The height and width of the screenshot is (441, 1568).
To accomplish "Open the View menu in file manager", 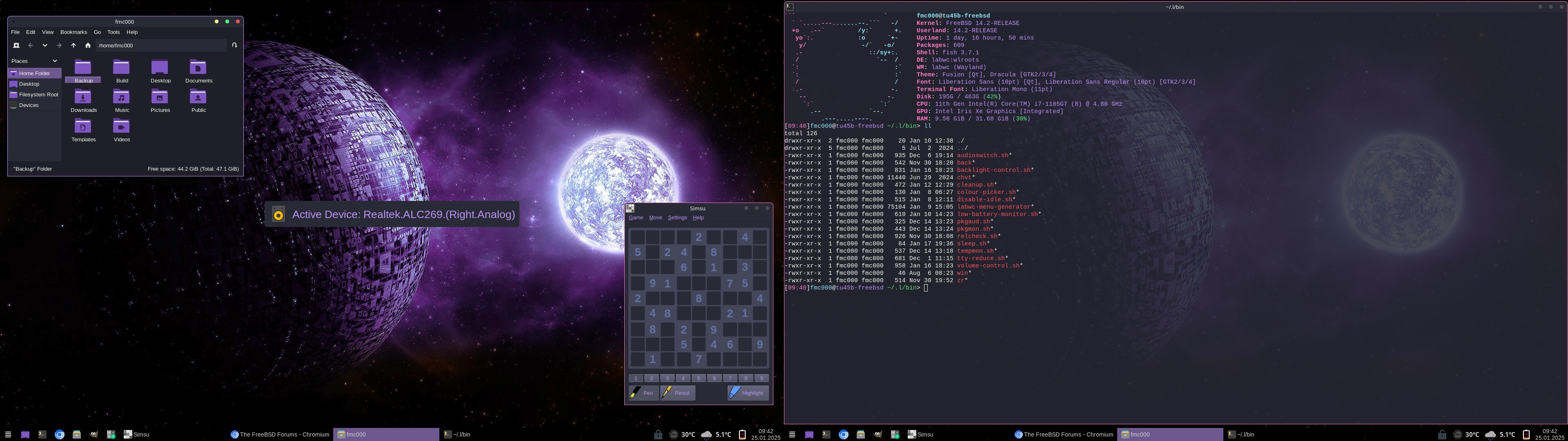I will (47, 32).
